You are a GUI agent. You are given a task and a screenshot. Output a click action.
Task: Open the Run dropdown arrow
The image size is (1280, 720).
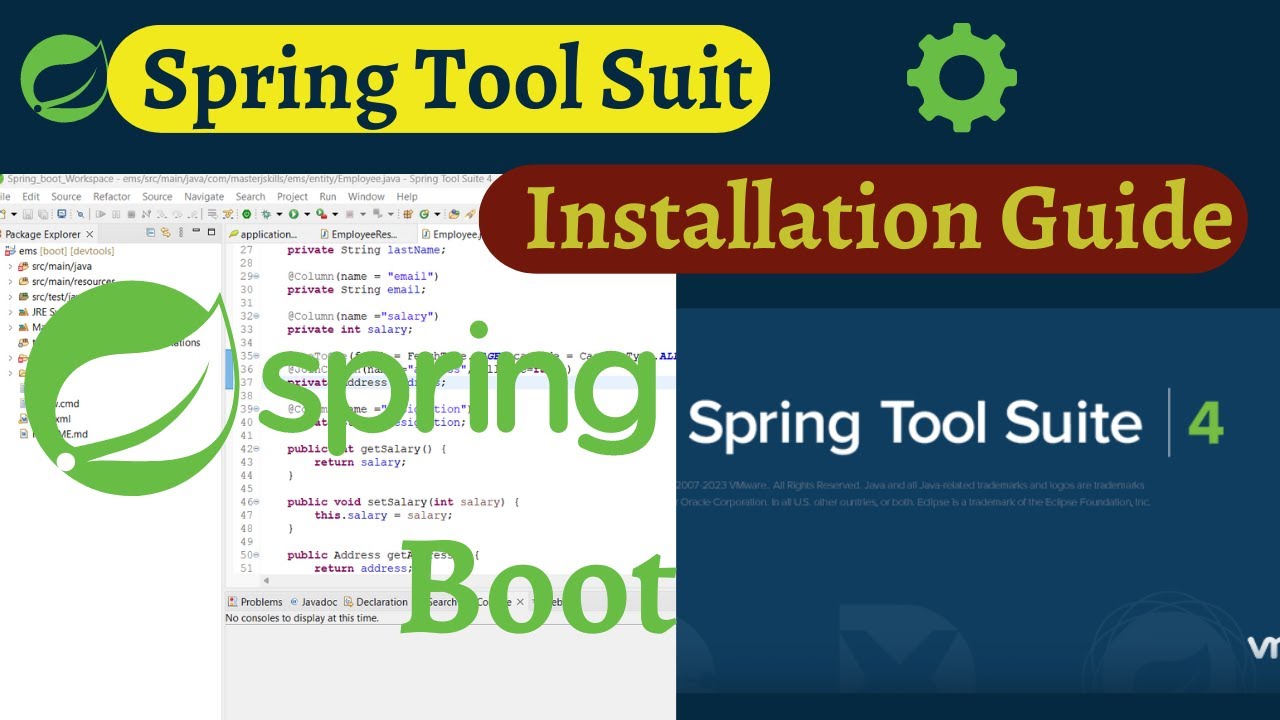tap(307, 214)
